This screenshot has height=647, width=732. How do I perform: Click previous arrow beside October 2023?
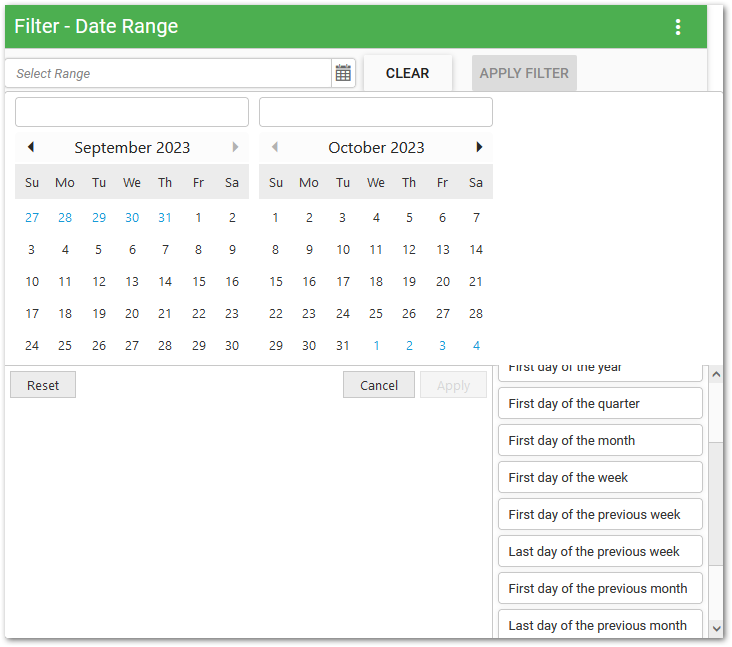[x=275, y=147]
